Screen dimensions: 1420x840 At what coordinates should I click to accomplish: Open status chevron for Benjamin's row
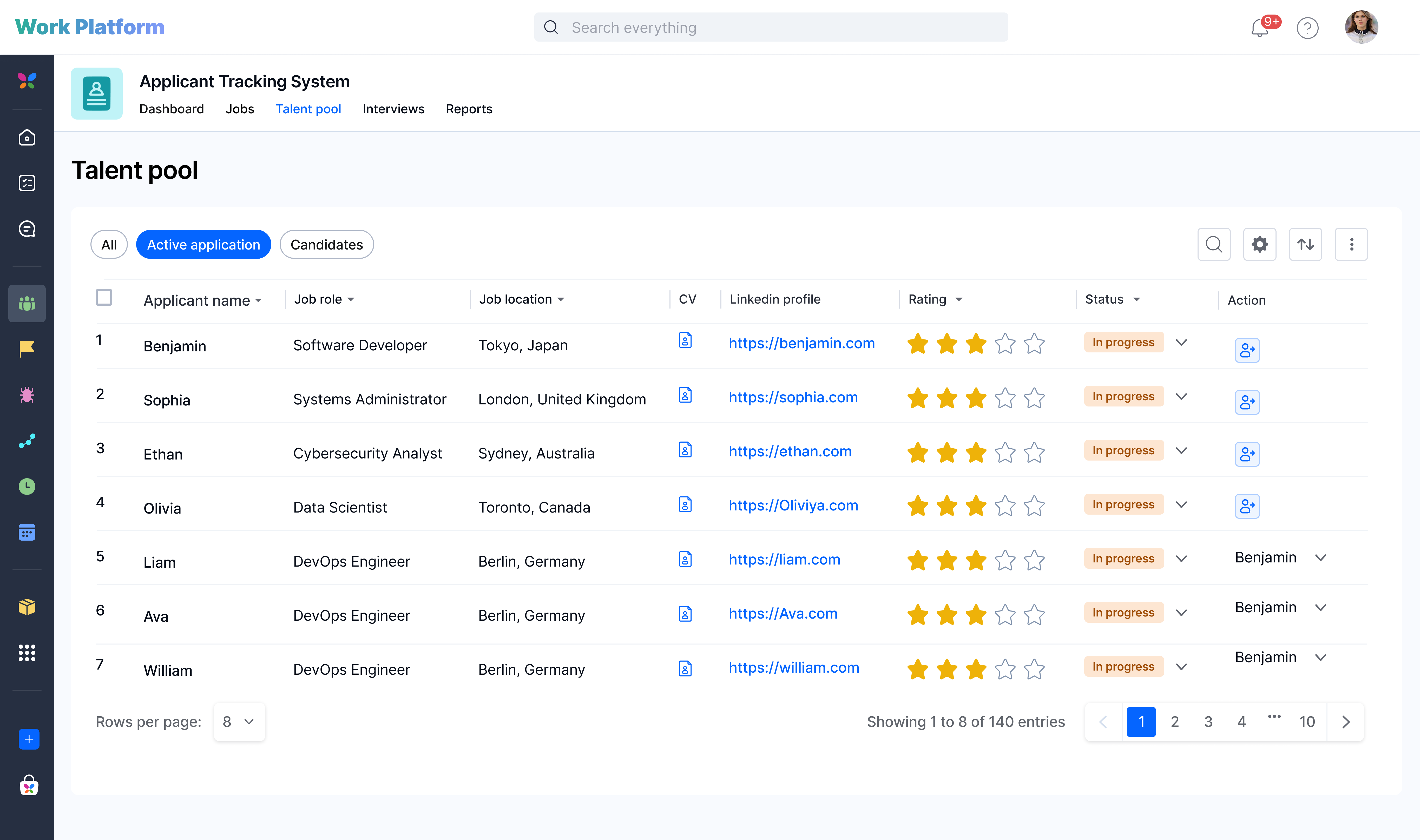point(1181,343)
